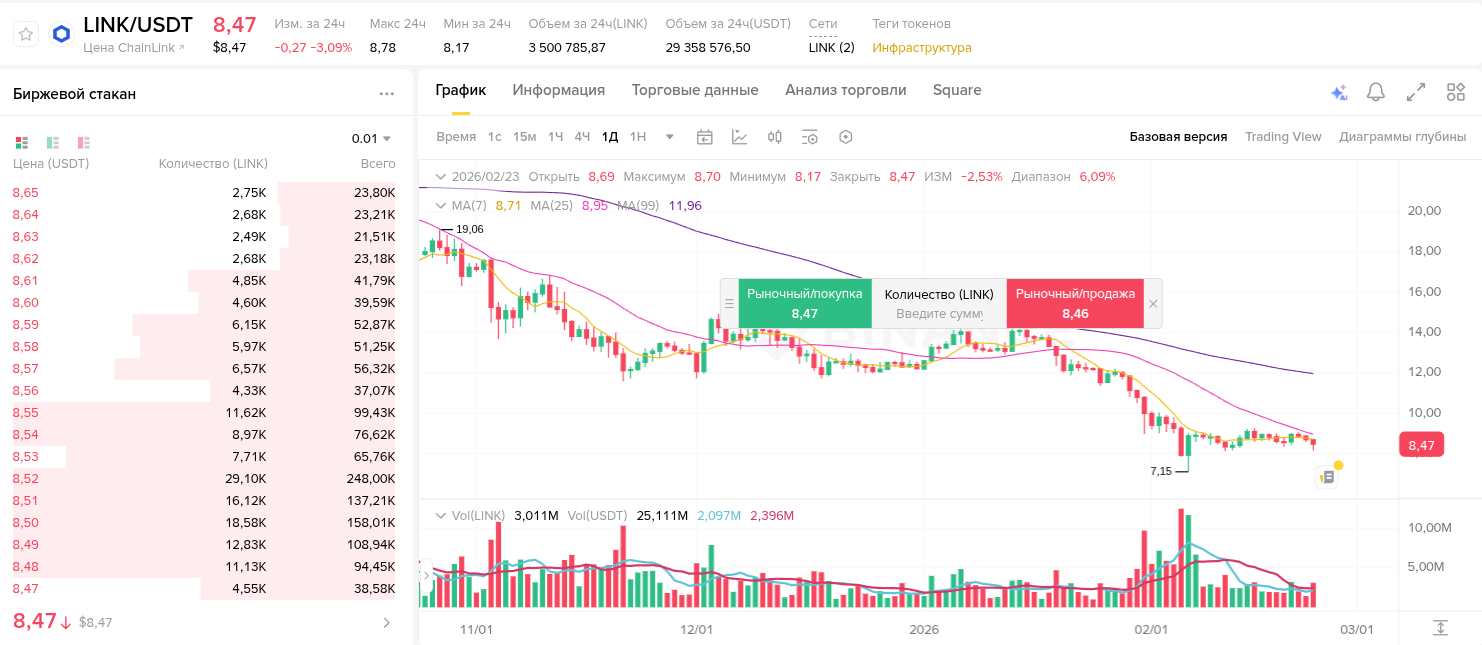Show both bids and asks in the order book
This screenshot has height=645, width=1482.
point(22,142)
